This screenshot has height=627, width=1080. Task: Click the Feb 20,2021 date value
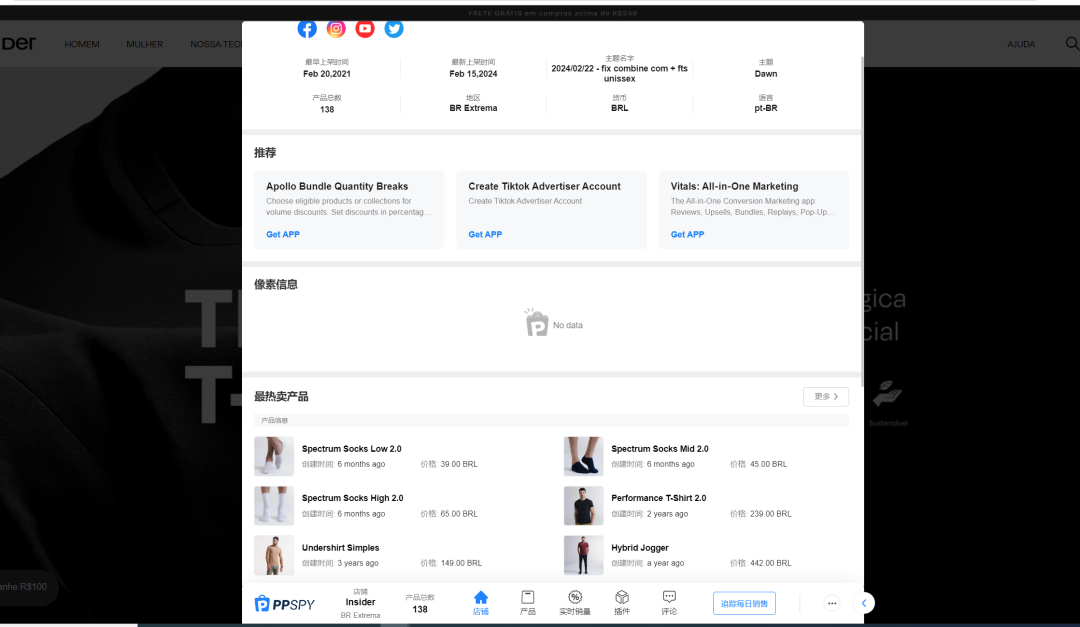point(327,74)
